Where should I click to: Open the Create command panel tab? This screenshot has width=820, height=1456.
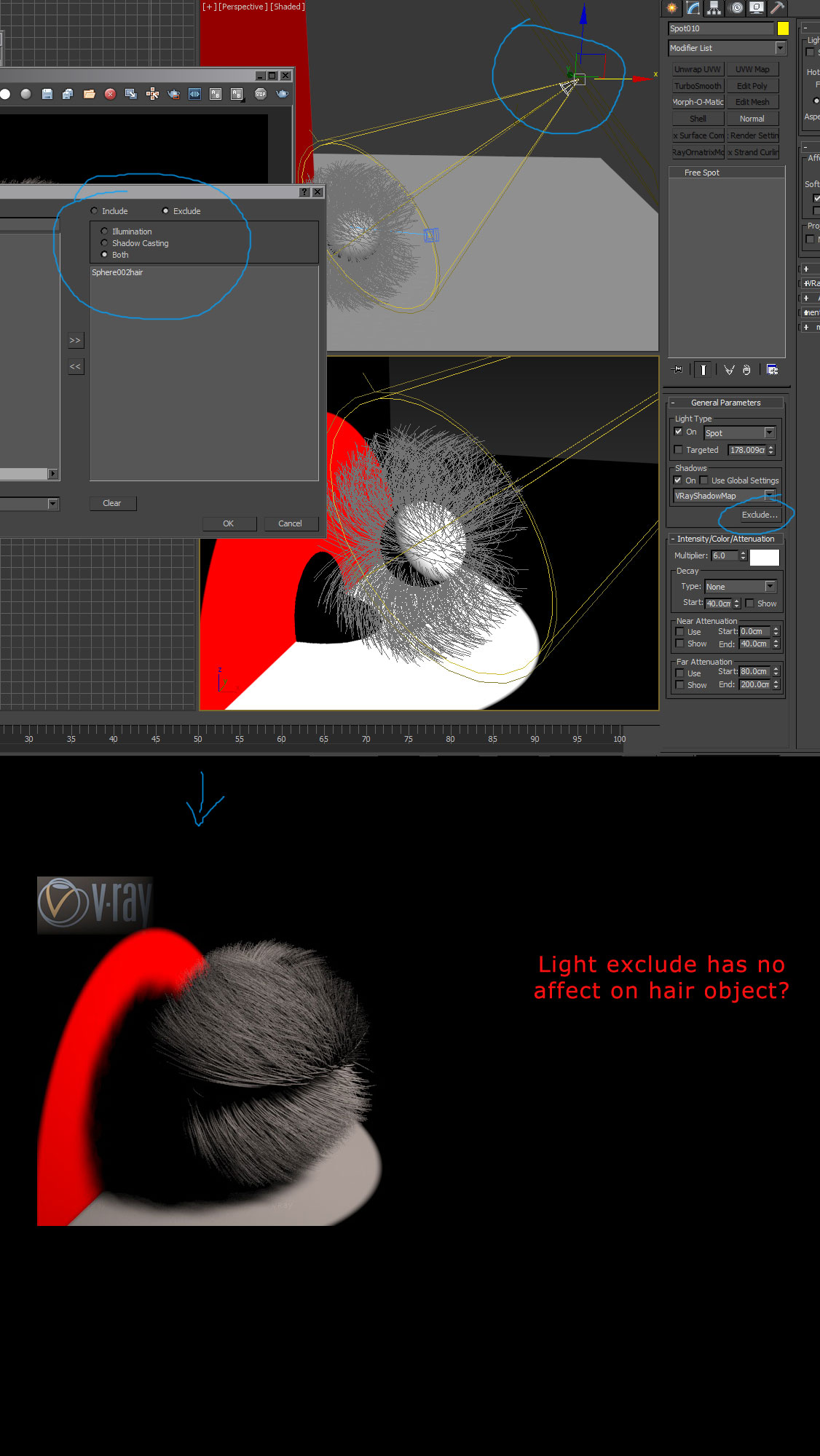coord(671,8)
